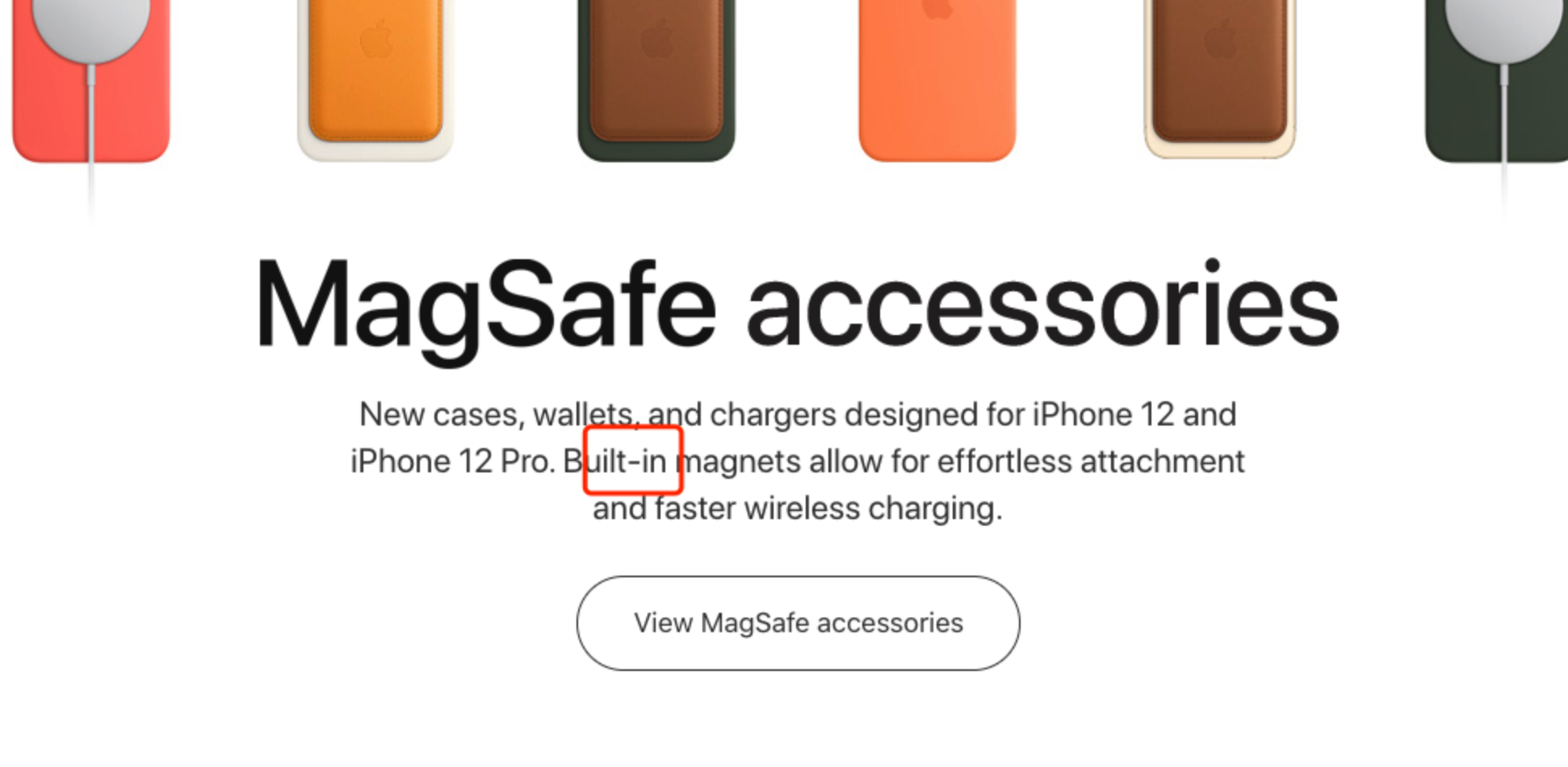Select the pink case with MagSafe charger
Image resolution: width=1568 pixels, height=767 pixels.
[x=91, y=81]
